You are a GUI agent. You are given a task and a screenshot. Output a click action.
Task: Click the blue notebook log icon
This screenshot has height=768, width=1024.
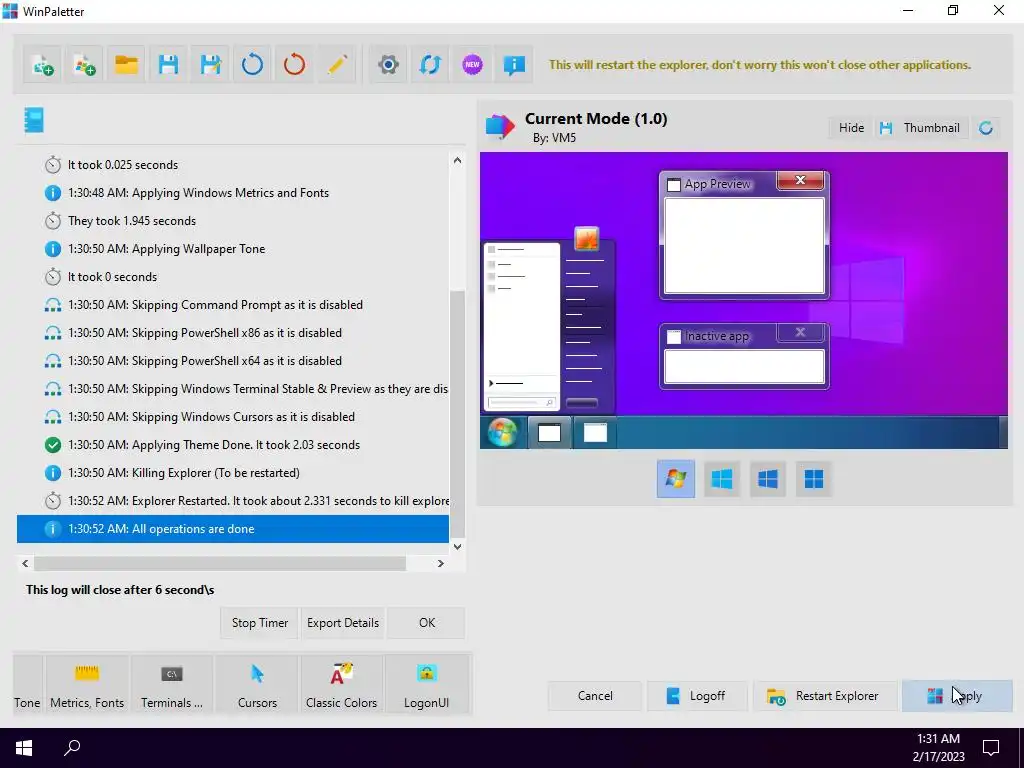(34, 120)
